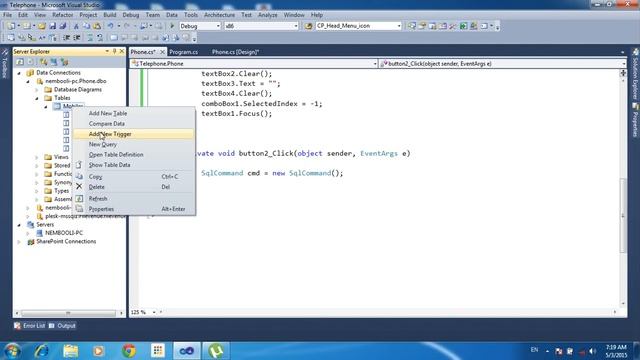The height and width of the screenshot is (360, 640).
Task: Choose Properties in the context menu
Action: [x=133, y=209]
